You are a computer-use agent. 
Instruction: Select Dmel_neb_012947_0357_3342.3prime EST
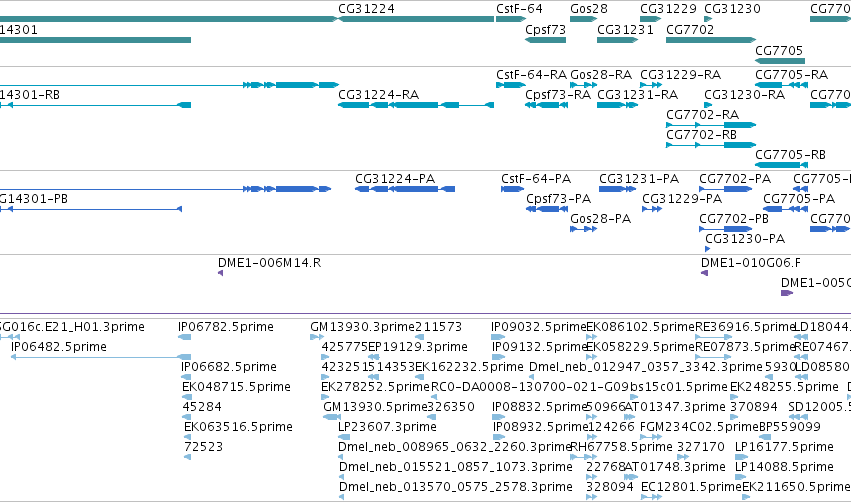click(531, 377)
